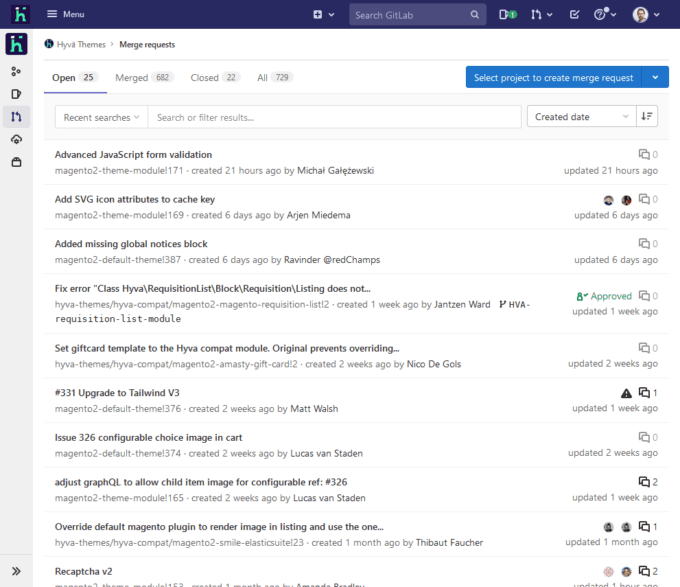
Task: Open the Fix error Class Hyva RequisitionList request
Action: 212,289
